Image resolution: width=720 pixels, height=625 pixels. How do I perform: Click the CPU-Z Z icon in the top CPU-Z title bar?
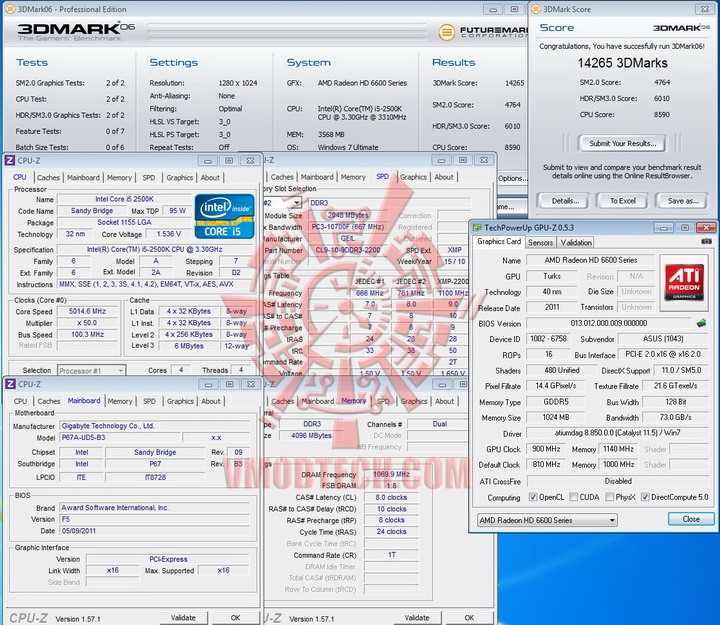coord(10,160)
